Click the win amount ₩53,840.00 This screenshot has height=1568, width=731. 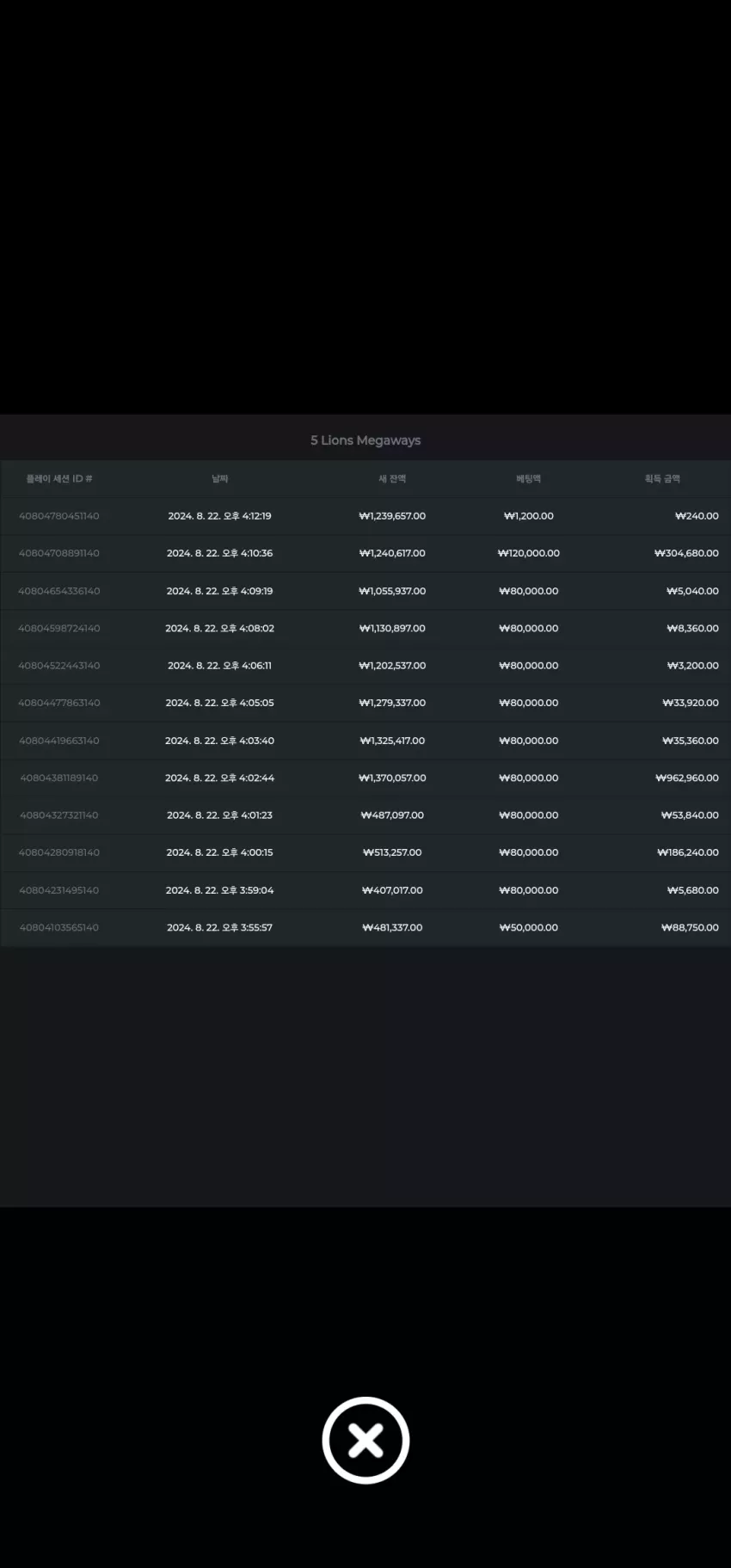tap(690, 815)
